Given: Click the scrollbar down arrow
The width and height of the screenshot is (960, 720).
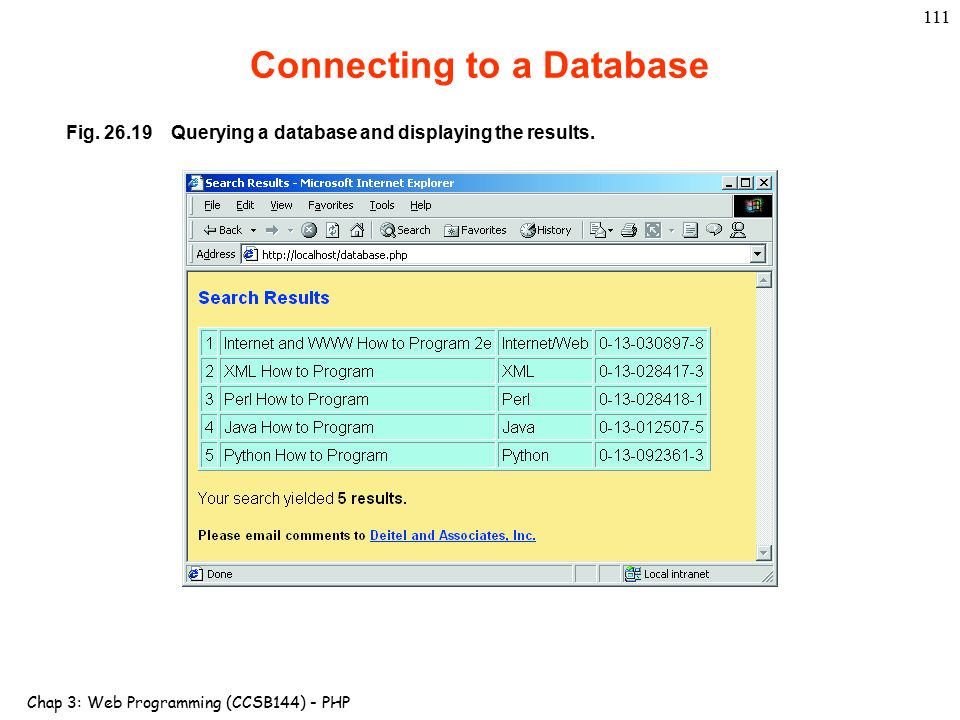Looking at the screenshot, I should click(763, 553).
